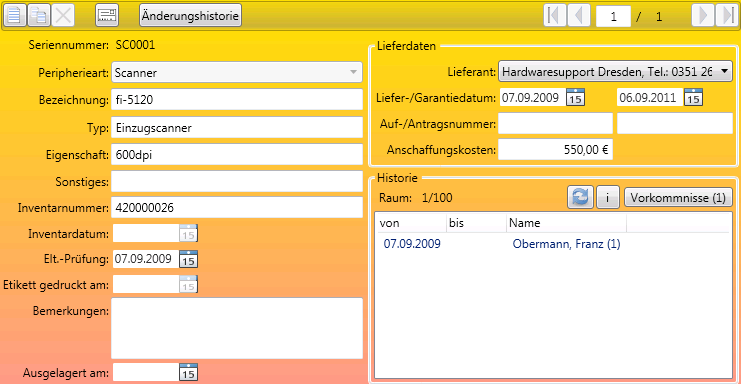Click the Anschaffungskosten field 550,00 €

[x=556, y=149]
